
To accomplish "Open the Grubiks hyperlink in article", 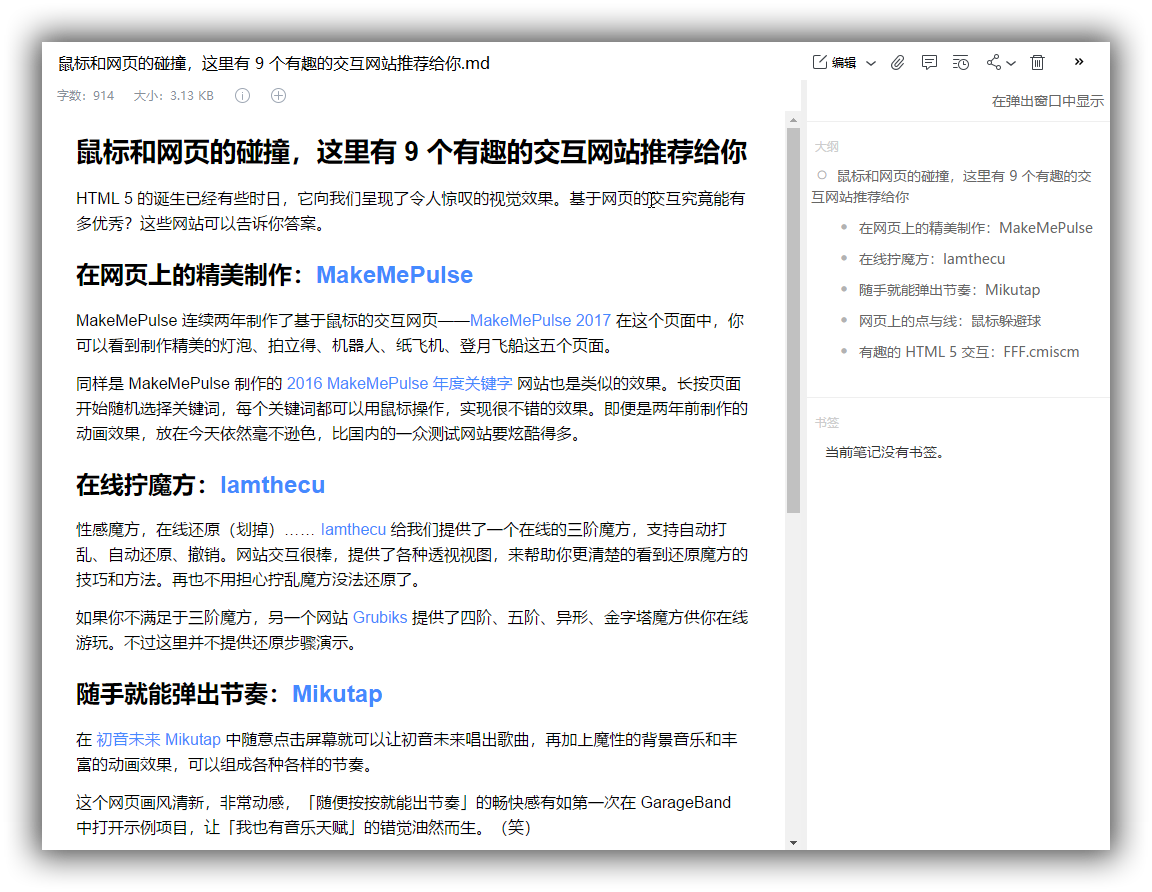I will pos(380,618).
